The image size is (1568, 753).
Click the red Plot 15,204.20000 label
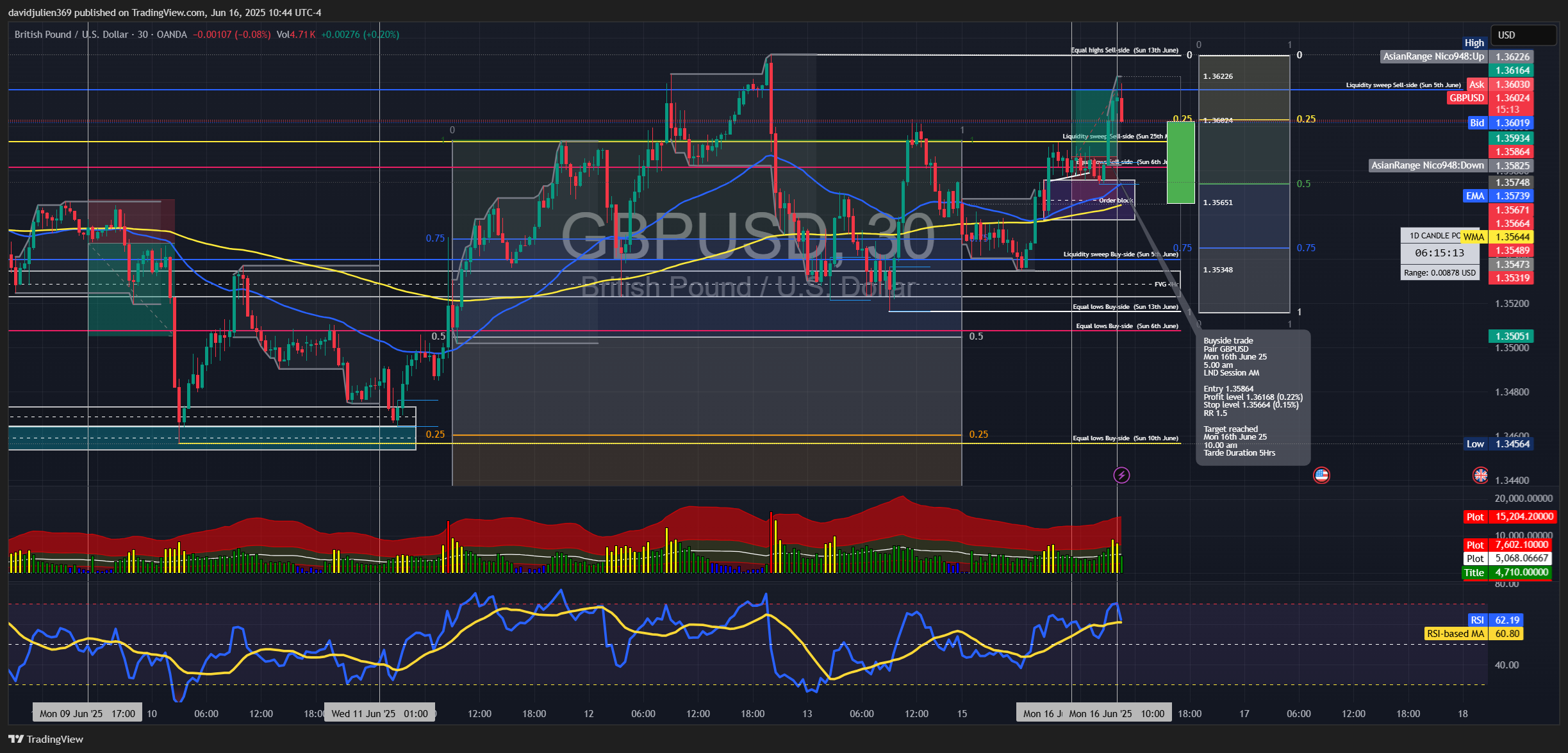[1509, 517]
